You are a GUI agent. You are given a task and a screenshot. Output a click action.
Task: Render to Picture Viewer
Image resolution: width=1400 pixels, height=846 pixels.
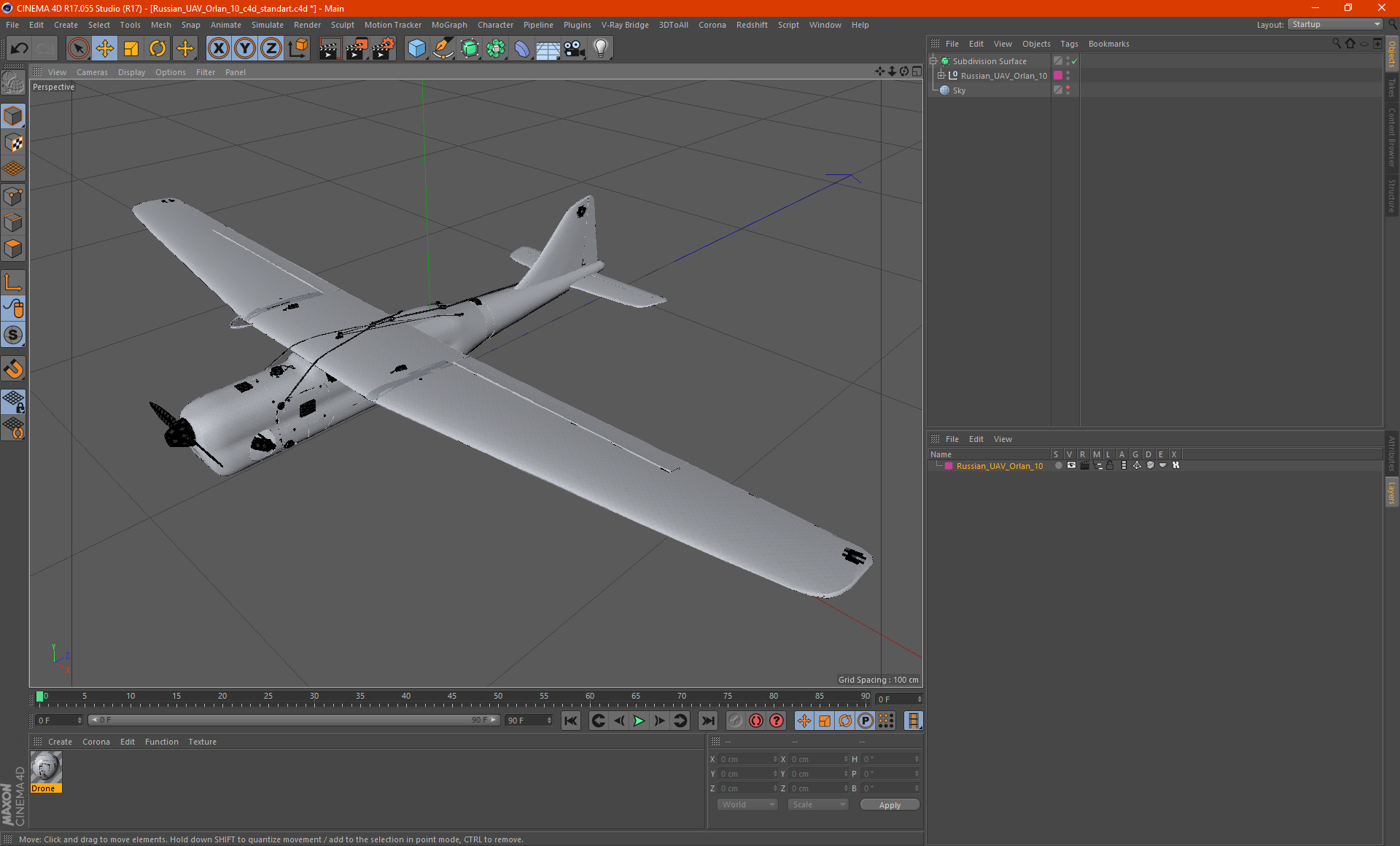357,48
